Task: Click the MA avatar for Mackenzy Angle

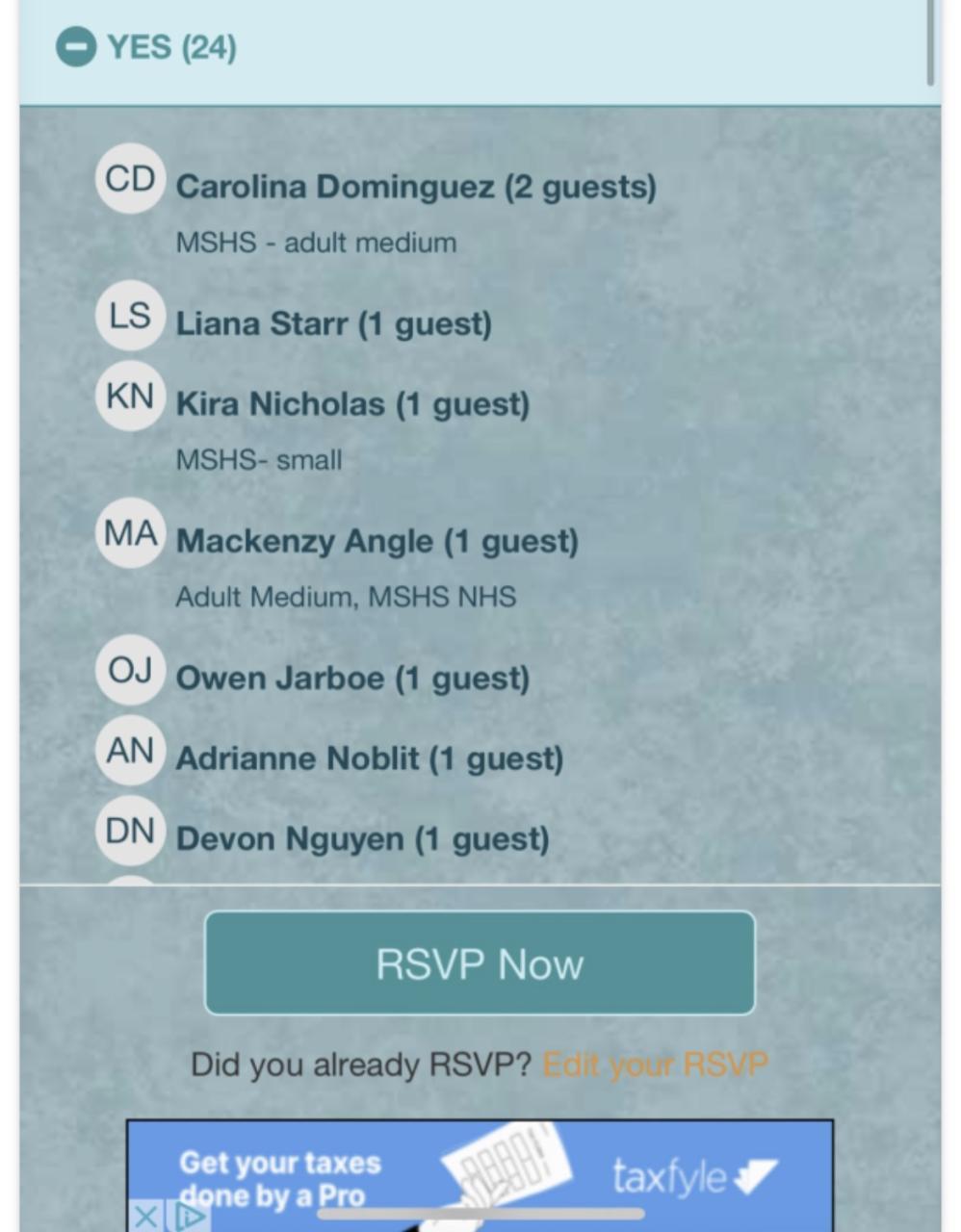Action: 130,533
